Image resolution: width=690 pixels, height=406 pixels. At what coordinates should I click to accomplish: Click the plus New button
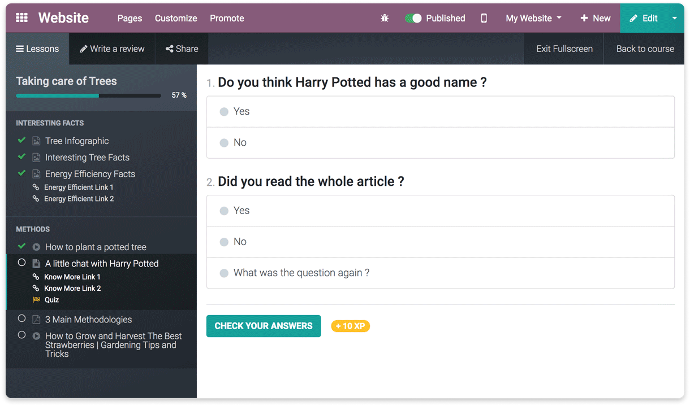[595, 18]
